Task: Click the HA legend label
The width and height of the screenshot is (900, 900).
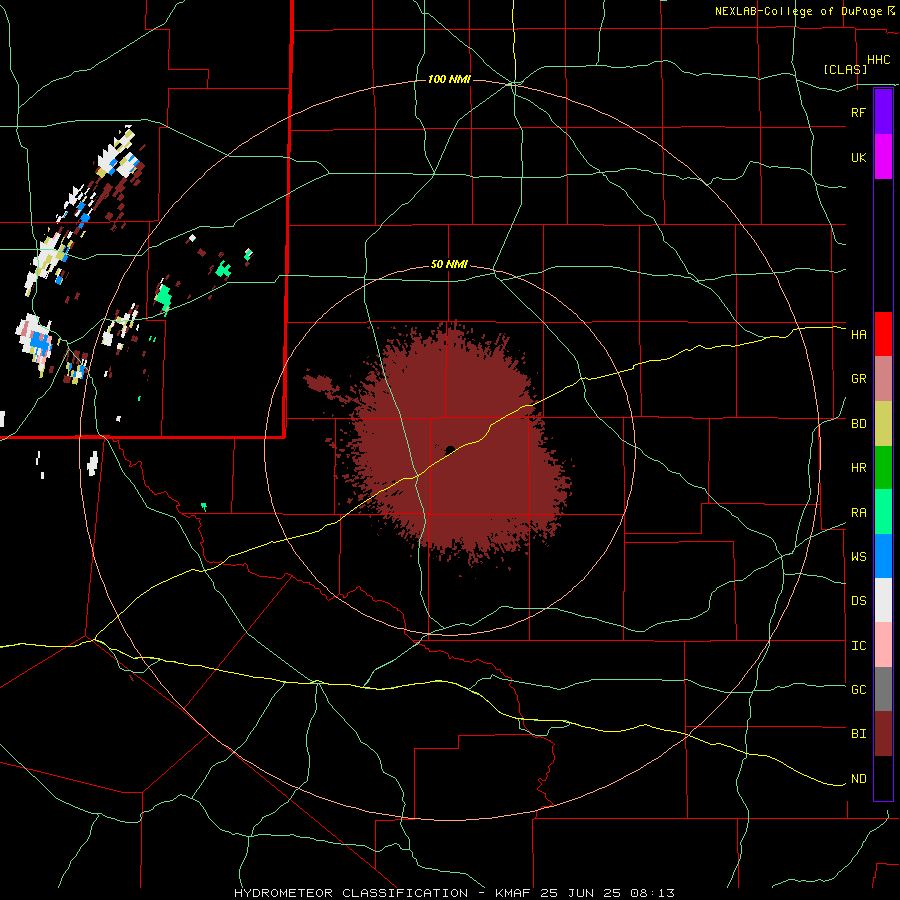Action: point(858,335)
